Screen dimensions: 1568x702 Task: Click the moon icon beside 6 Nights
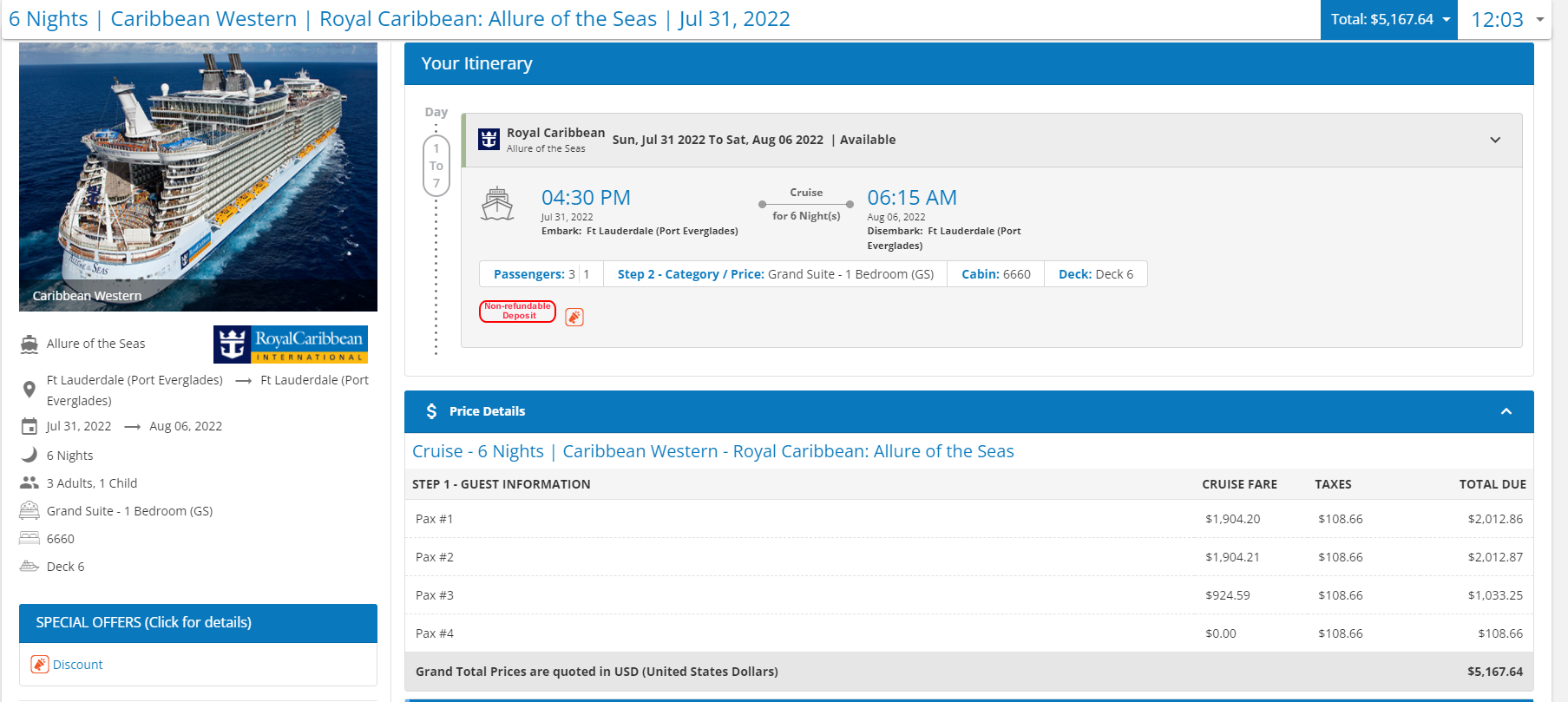coord(30,455)
